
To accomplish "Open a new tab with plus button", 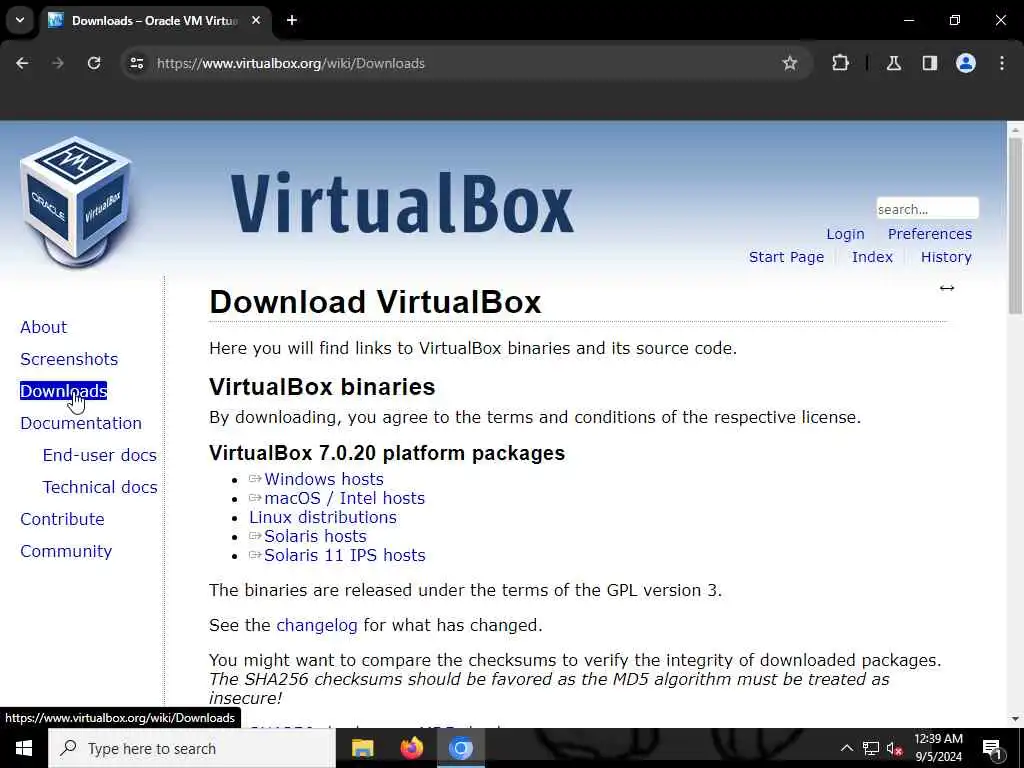I will pyautogui.click(x=292, y=20).
